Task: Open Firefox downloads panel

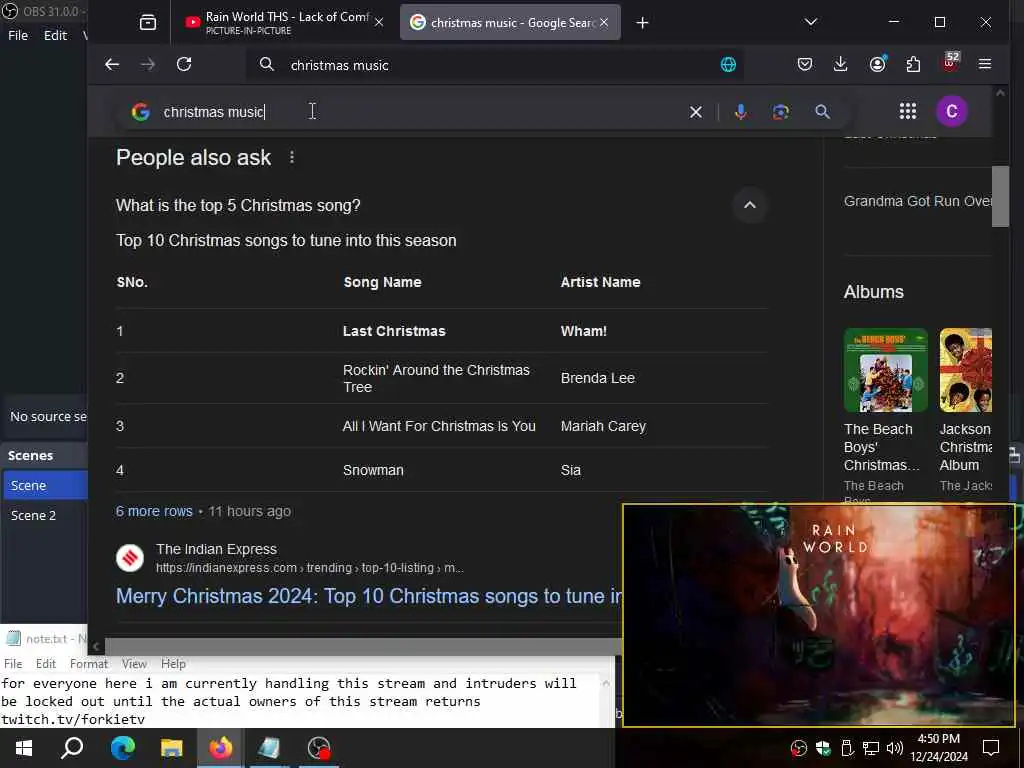Action: pyautogui.click(x=840, y=64)
